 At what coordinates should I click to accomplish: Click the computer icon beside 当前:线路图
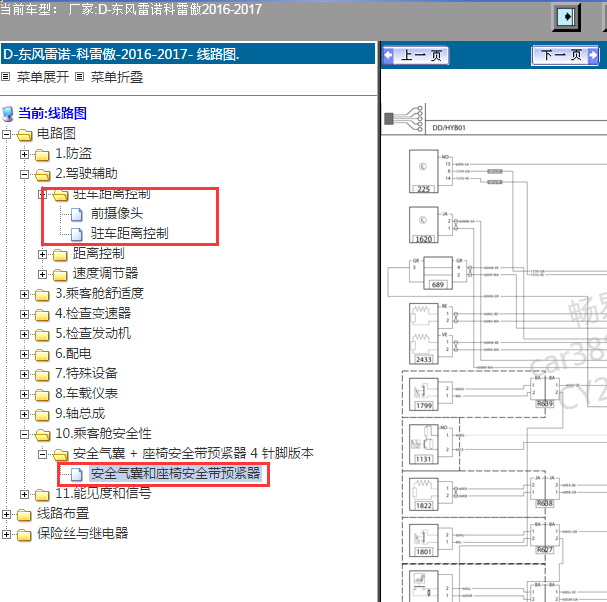pos(8,114)
